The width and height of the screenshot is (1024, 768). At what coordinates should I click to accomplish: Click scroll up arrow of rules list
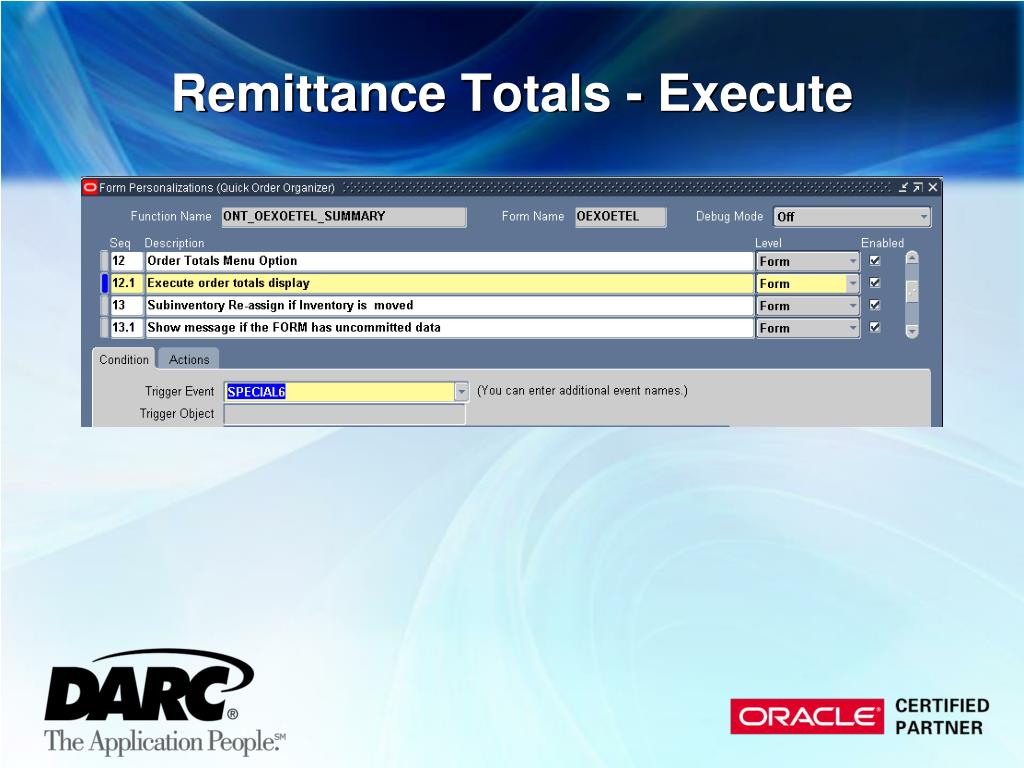tap(912, 258)
